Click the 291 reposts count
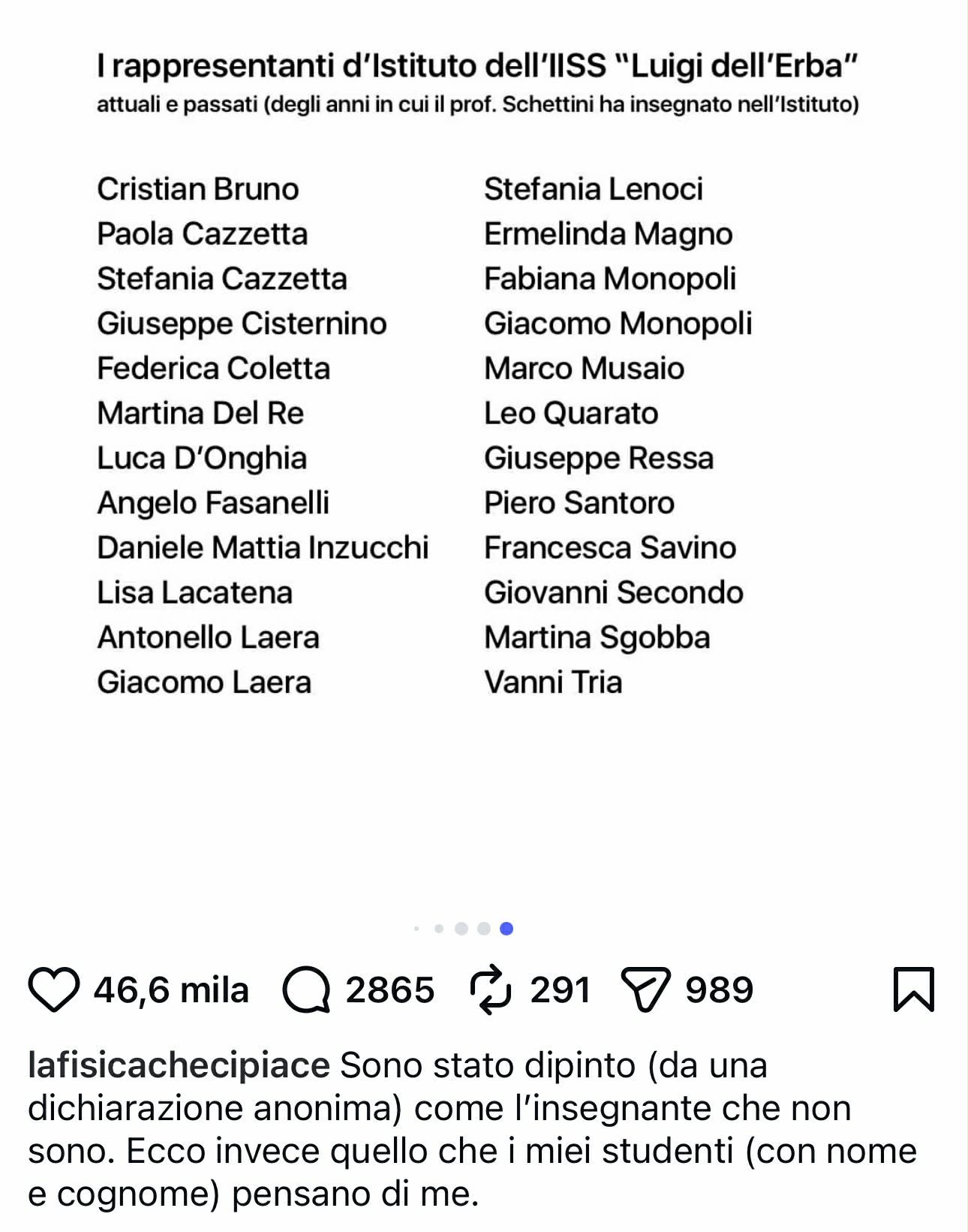Viewport: 968px width, 1232px height. coord(560,990)
